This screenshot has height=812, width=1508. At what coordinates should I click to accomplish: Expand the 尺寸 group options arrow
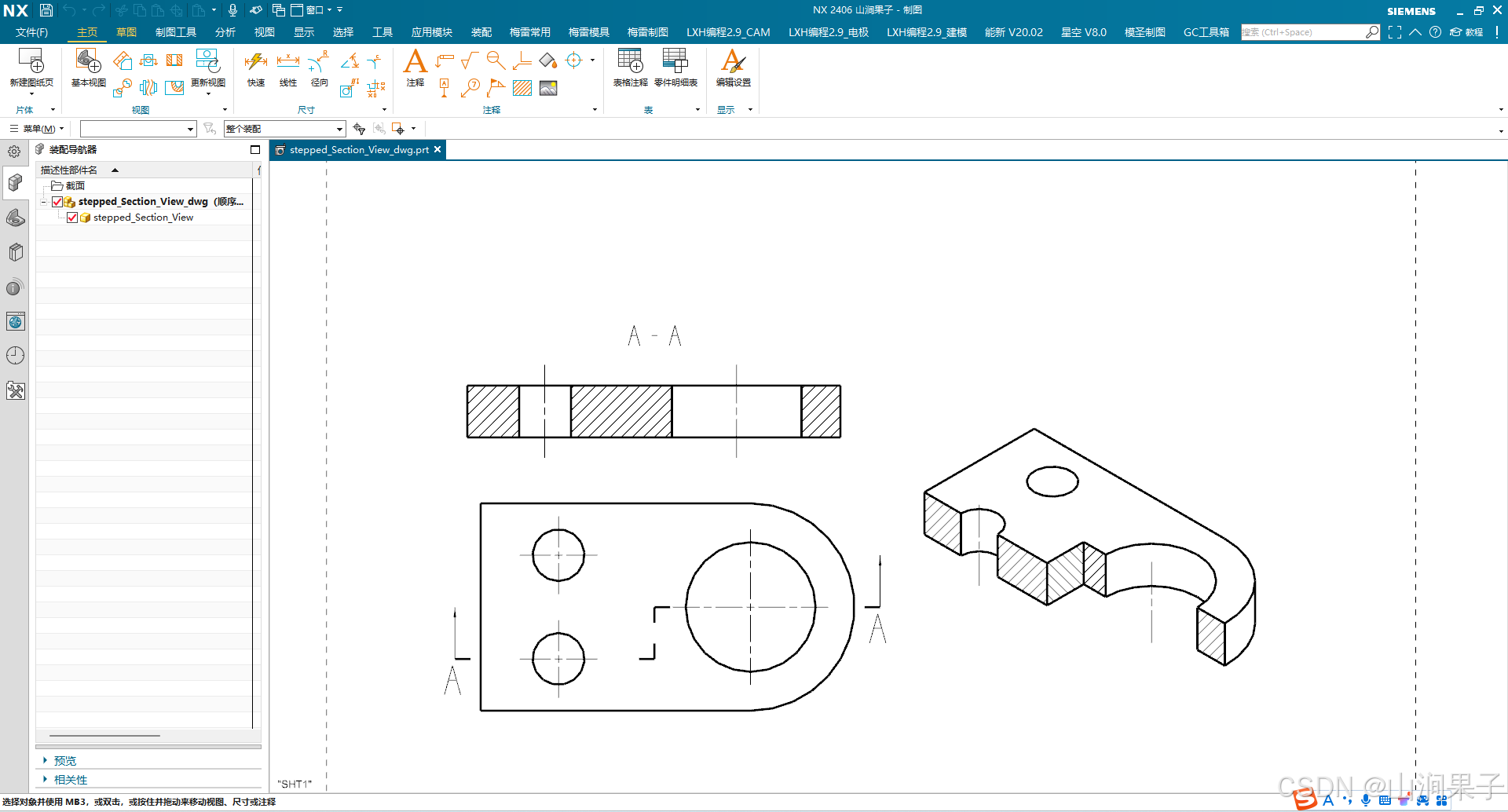click(x=384, y=110)
